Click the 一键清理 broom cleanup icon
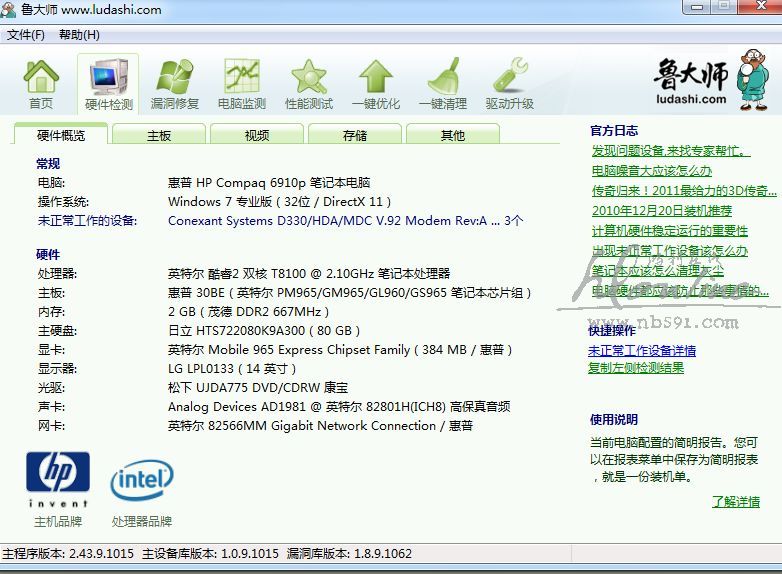 pyautogui.click(x=443, y=84)
